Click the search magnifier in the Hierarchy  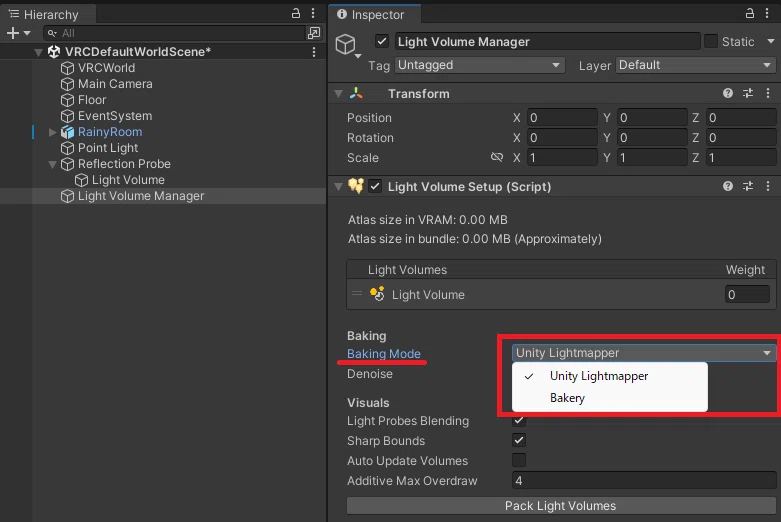click(52, 33)
